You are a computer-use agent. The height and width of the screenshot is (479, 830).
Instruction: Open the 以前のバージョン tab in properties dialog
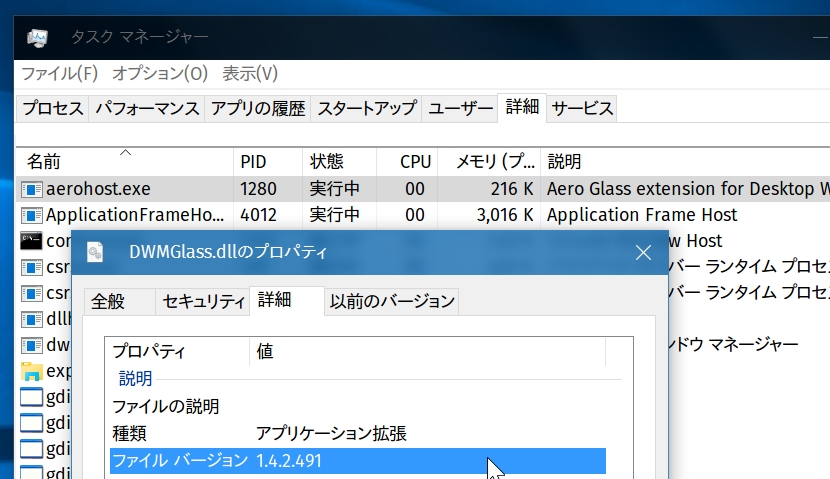(x=392, y=302)
